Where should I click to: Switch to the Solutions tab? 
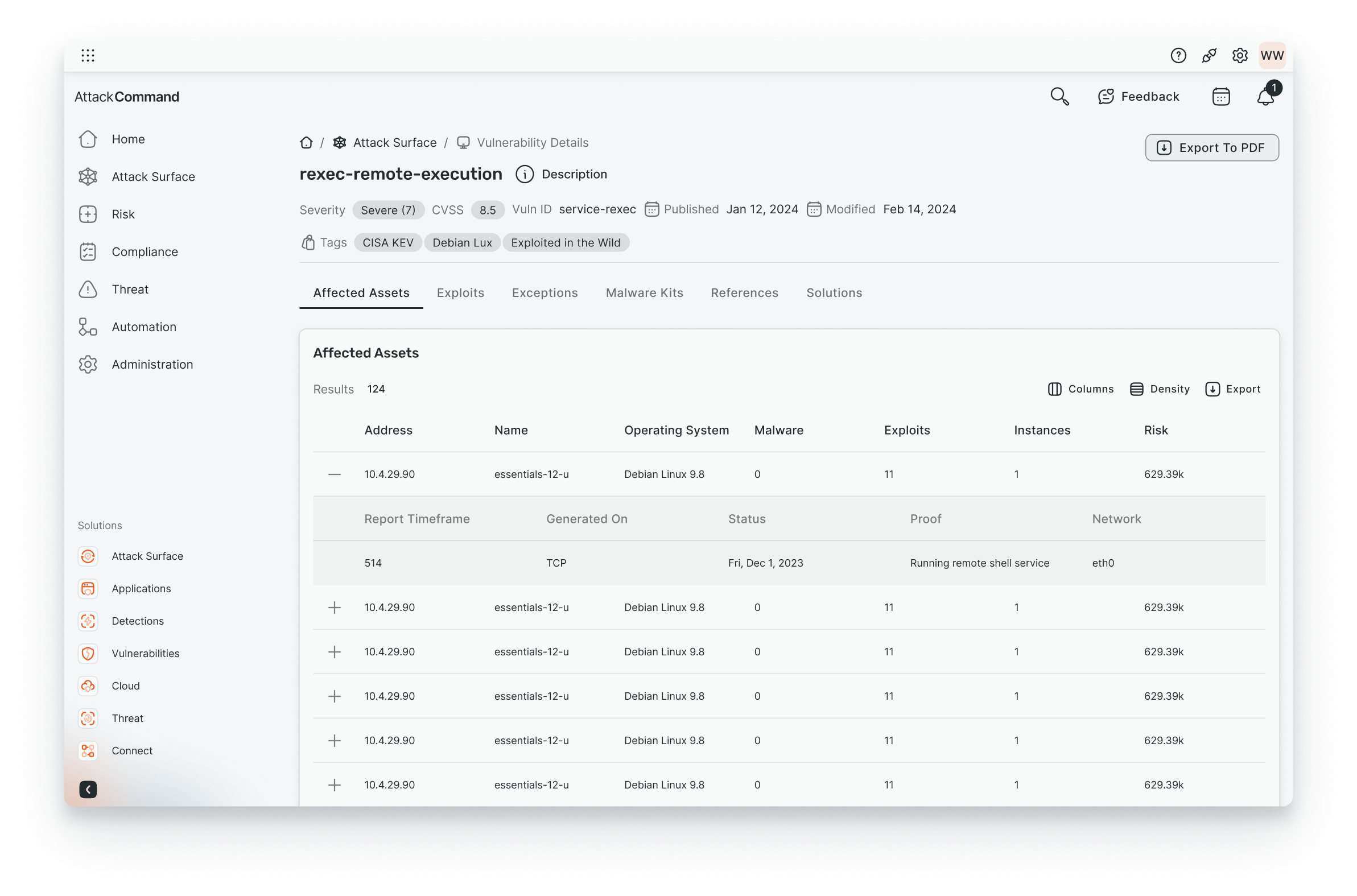tap(834, 292)
